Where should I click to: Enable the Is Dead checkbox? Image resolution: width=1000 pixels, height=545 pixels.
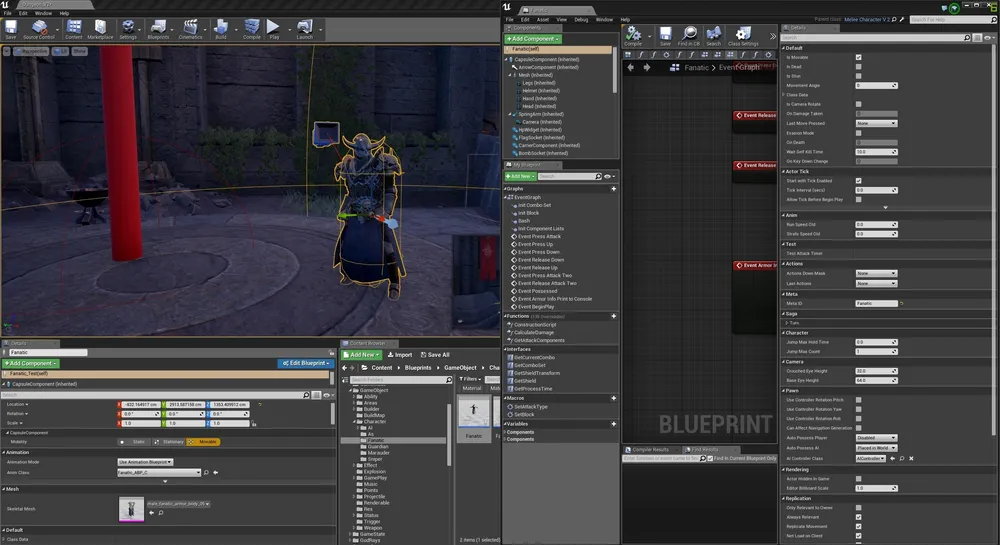[858, 67]
